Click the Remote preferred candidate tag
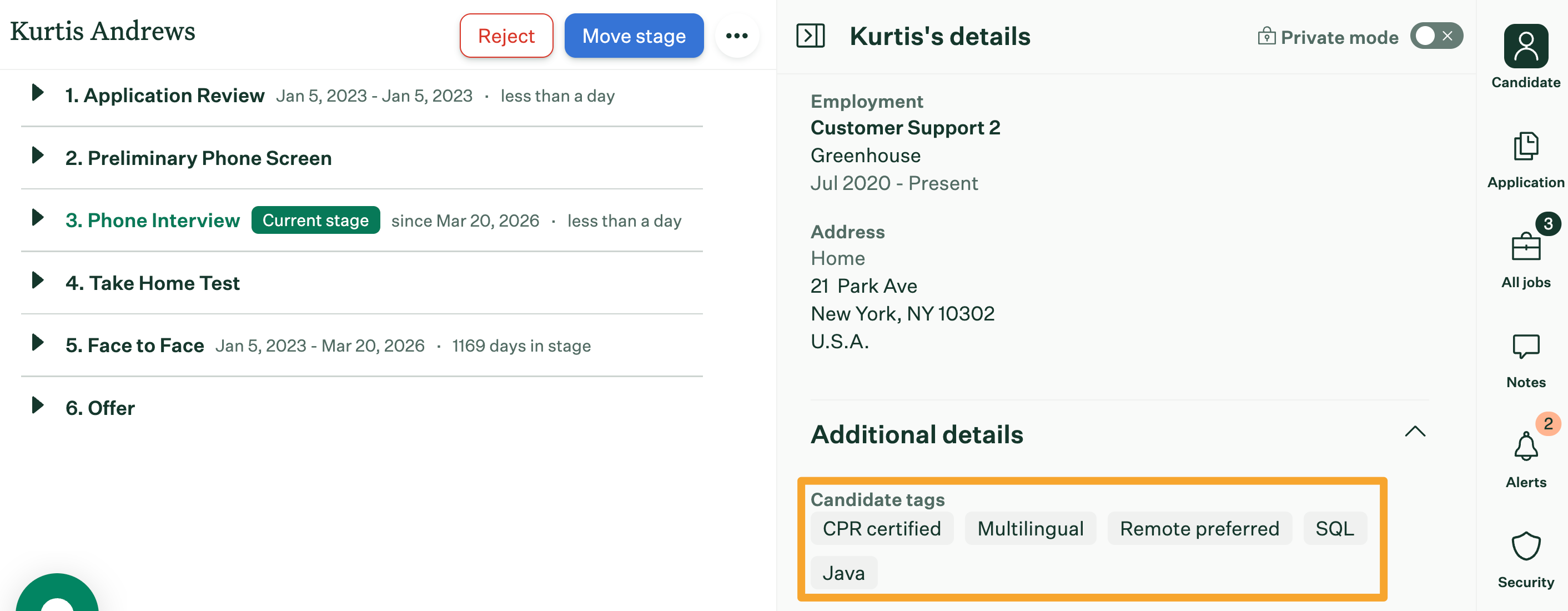This screenshot has height=611, width=1568. point(1199,528)
